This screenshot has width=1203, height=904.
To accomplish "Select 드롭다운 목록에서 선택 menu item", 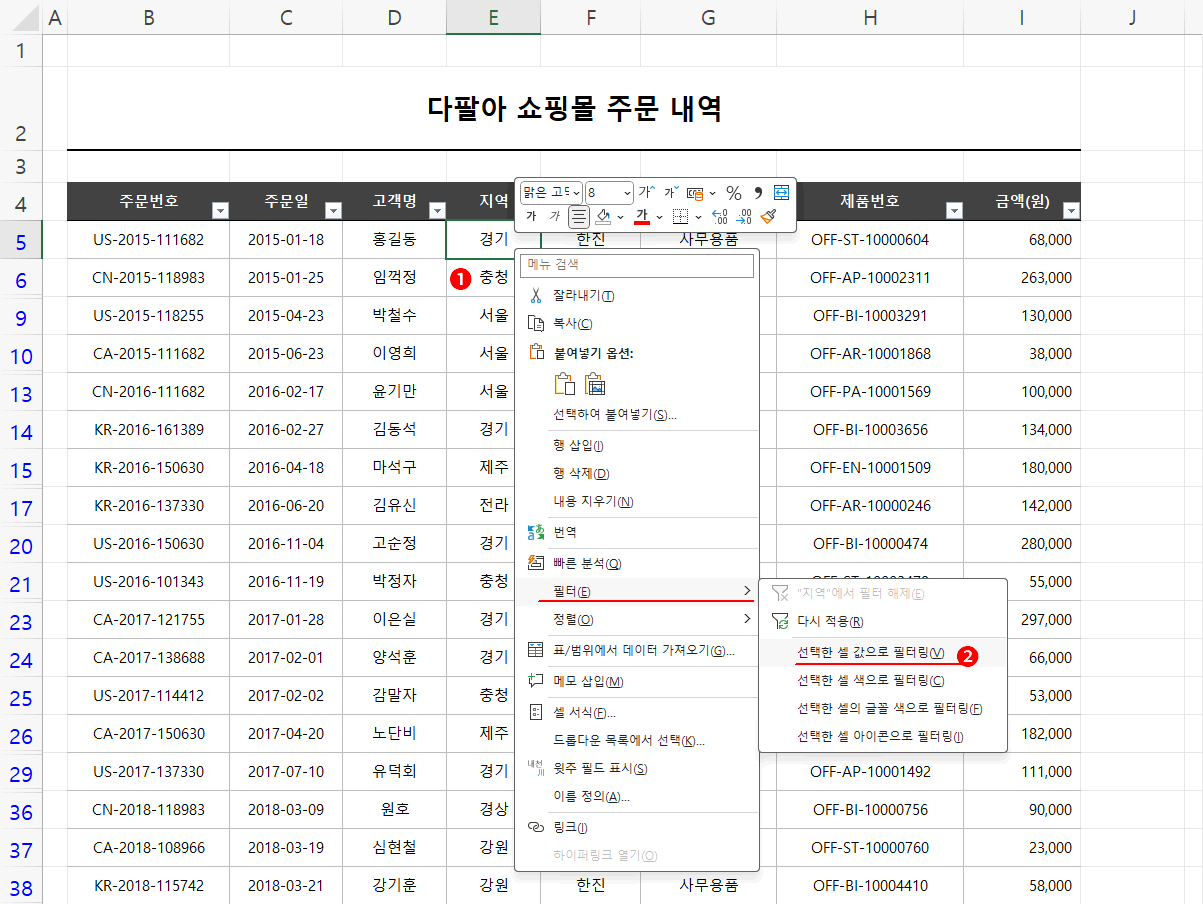I will tap(637, 740).
